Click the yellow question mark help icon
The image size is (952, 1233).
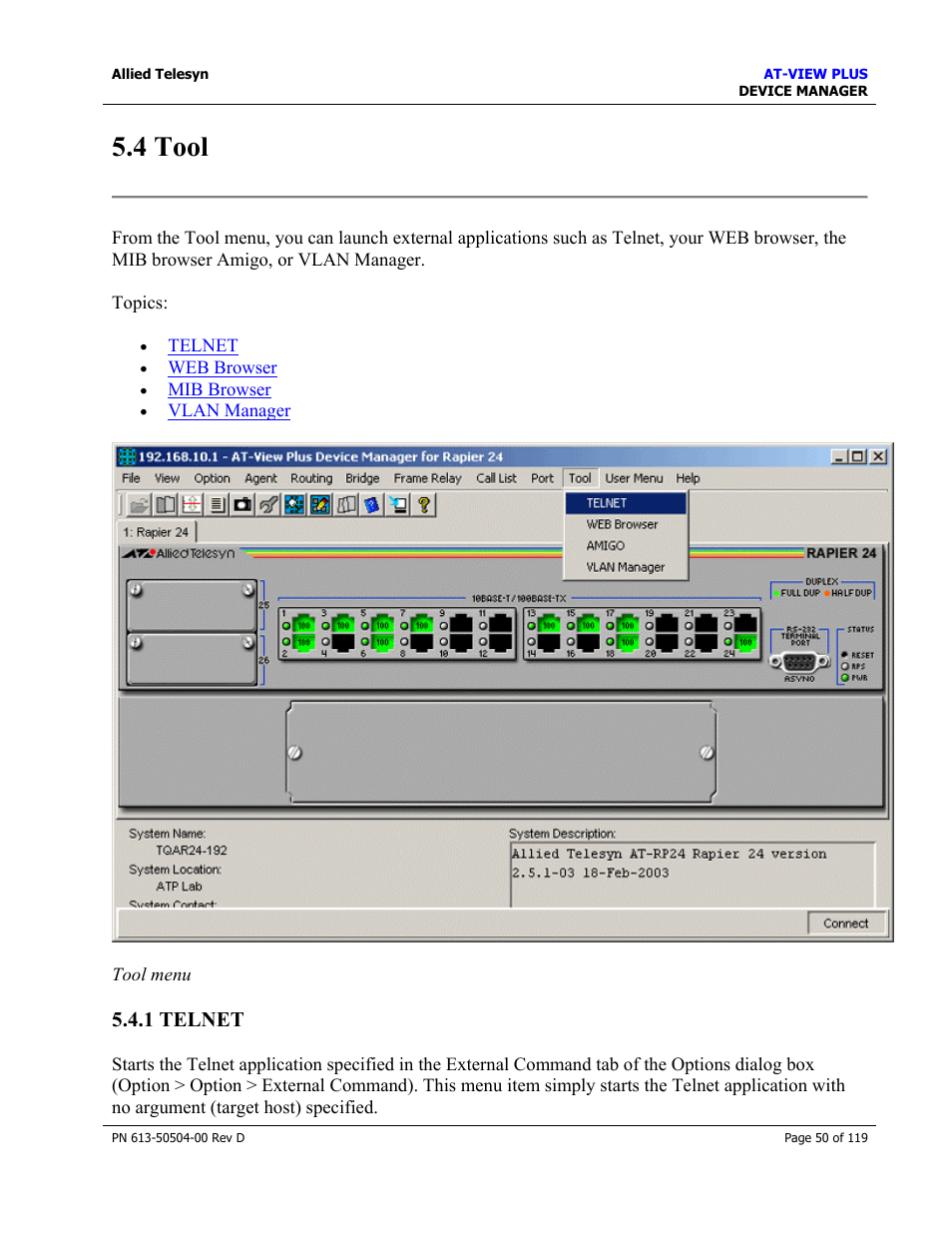coord(424,505)
